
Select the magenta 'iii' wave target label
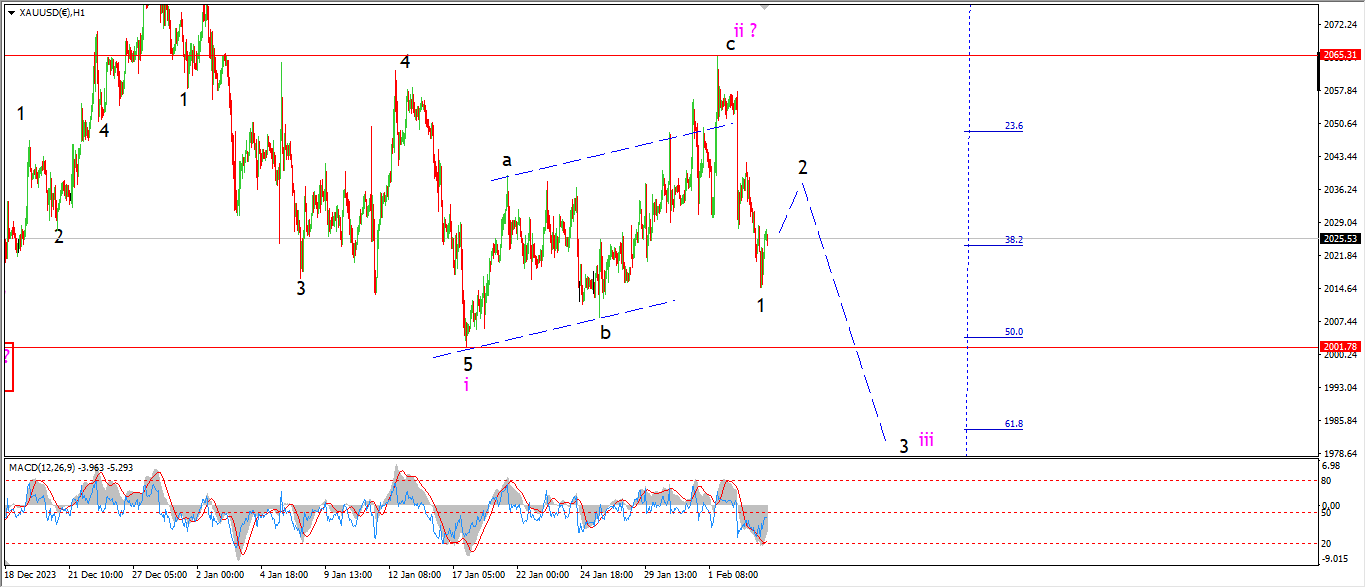(927, 439)
